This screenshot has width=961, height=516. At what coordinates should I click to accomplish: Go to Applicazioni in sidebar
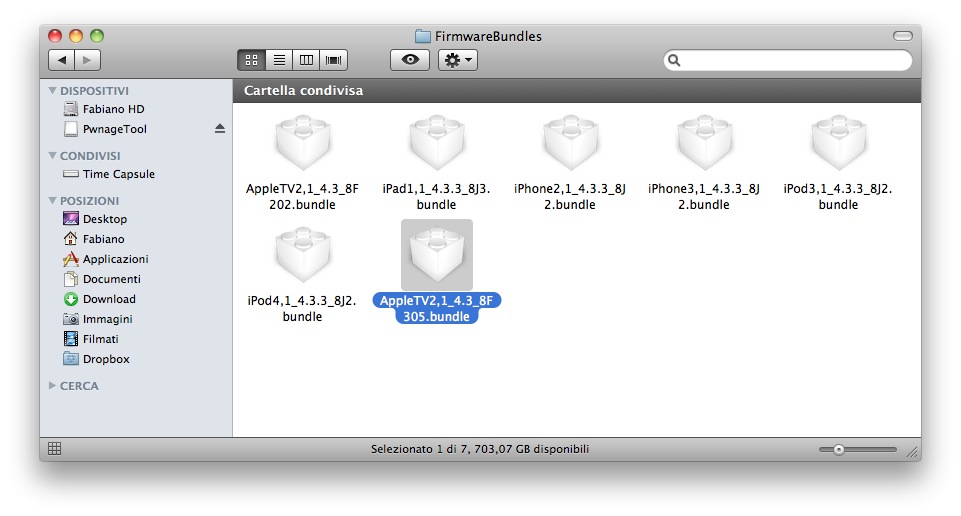pos(115,259)
